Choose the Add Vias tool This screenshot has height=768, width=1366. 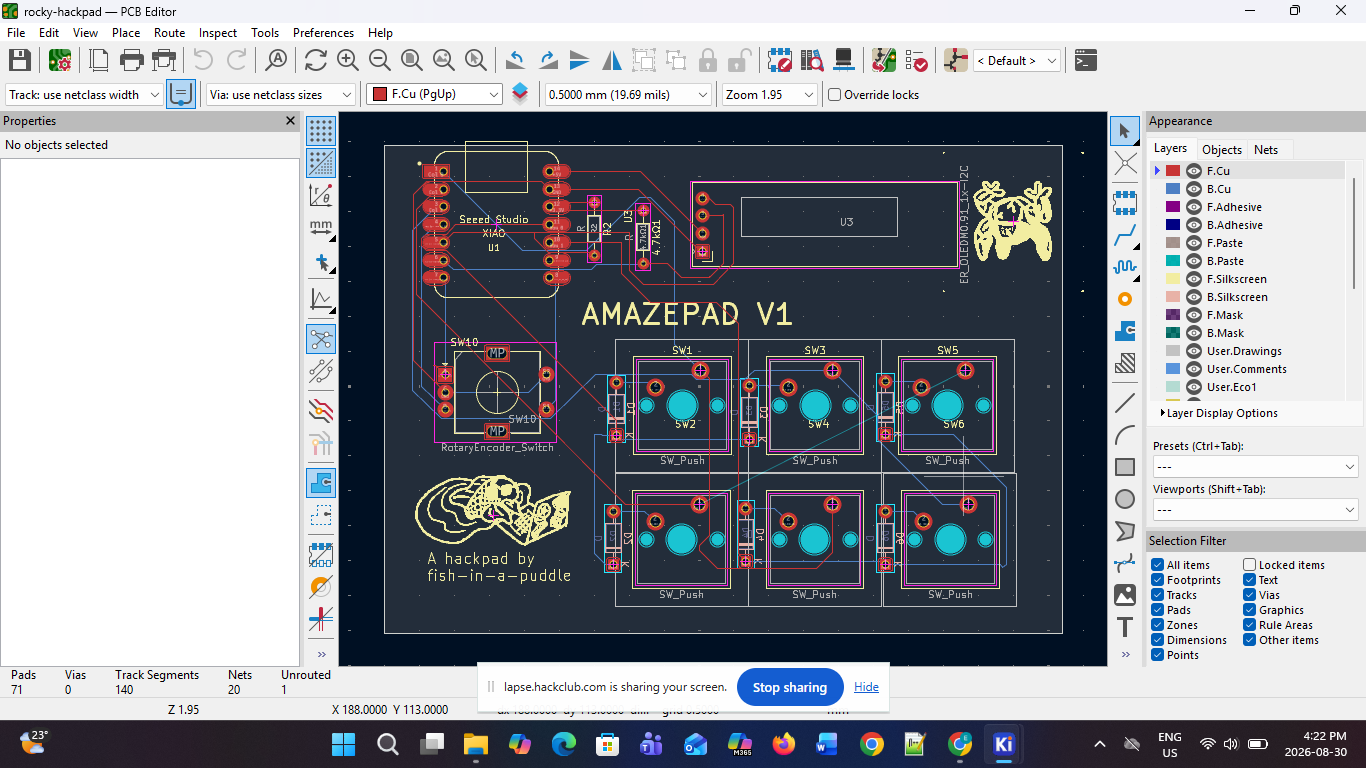point(1125,299)
